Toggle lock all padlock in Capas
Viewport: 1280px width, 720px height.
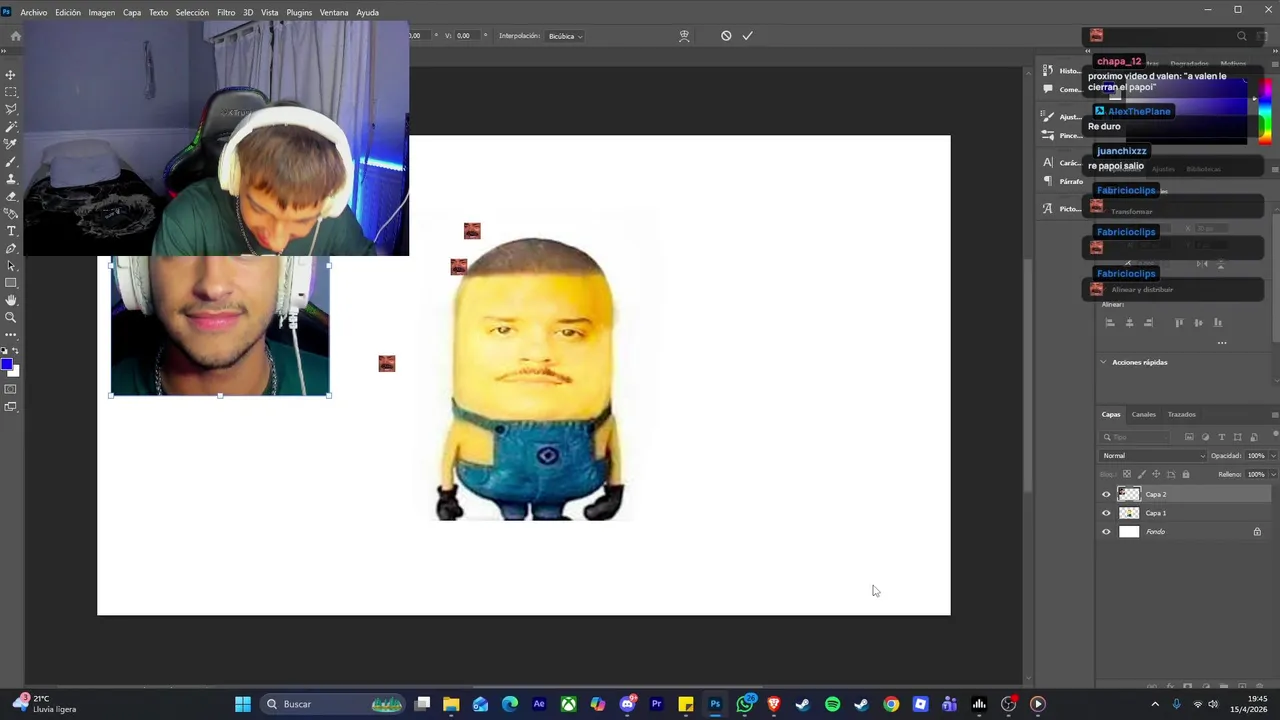coord(1186,474)
